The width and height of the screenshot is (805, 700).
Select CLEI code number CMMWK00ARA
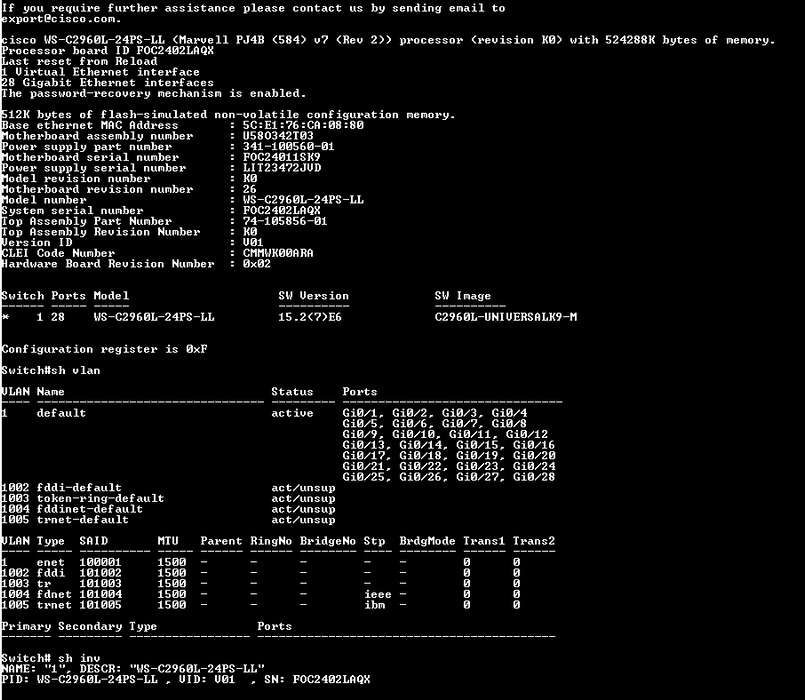(278, 254)
